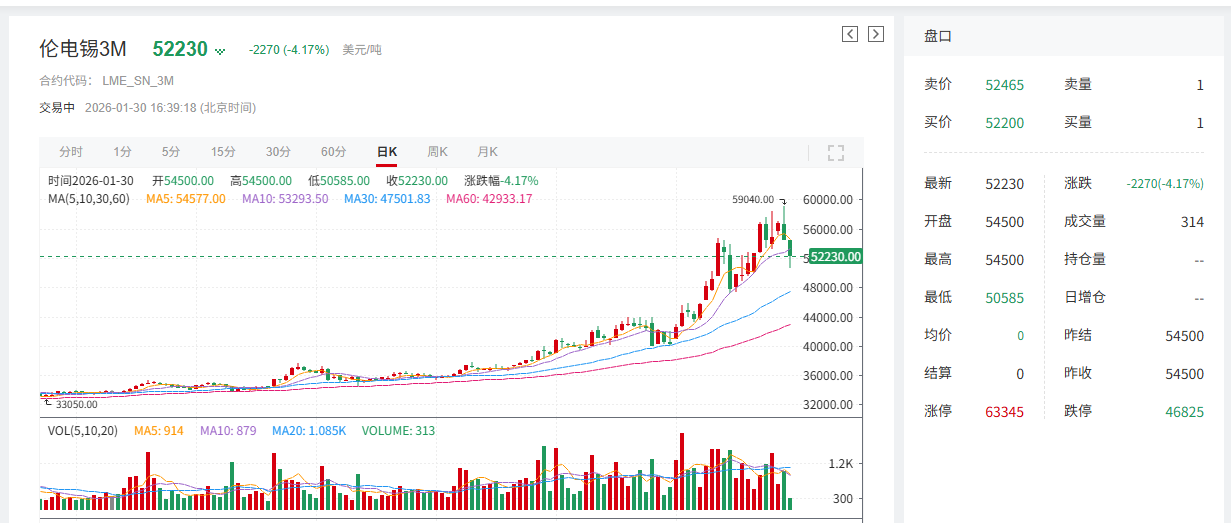Click the 最新 value 52230 in panel
This screenshot has width=1231, height=523.
1004,184
